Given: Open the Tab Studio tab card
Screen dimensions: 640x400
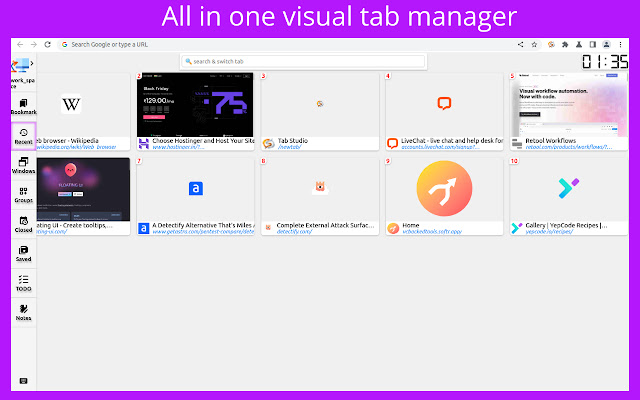Looking at the screenshot, I should pos(320,111).
